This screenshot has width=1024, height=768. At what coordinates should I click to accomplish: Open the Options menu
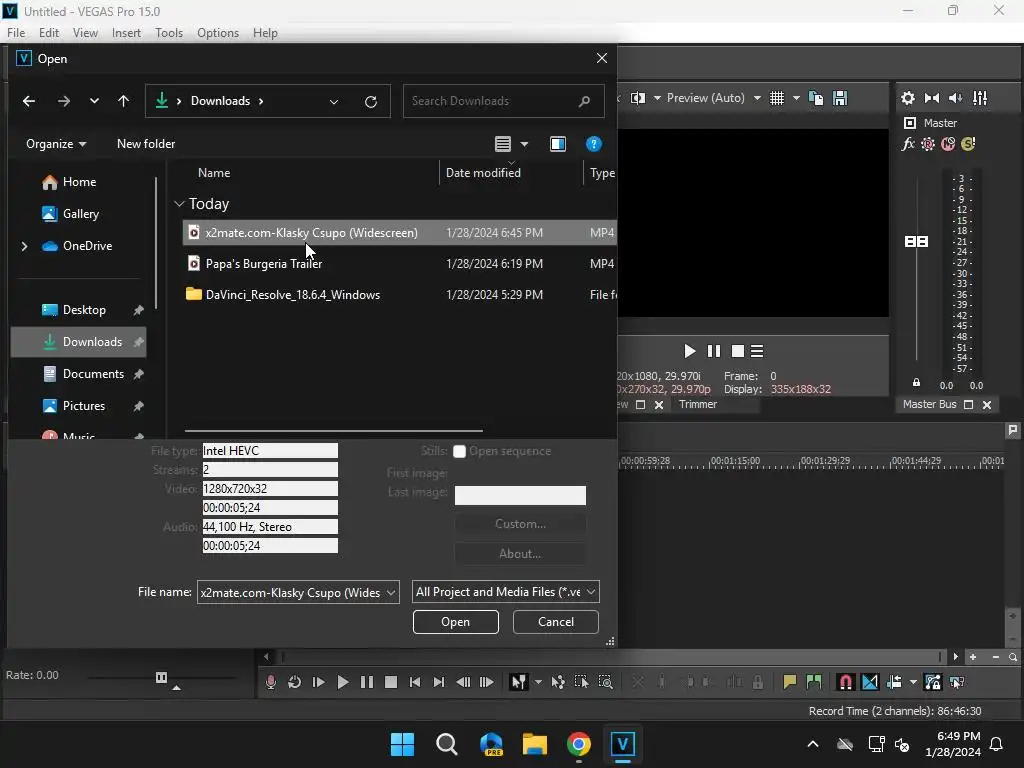point(217,33)
